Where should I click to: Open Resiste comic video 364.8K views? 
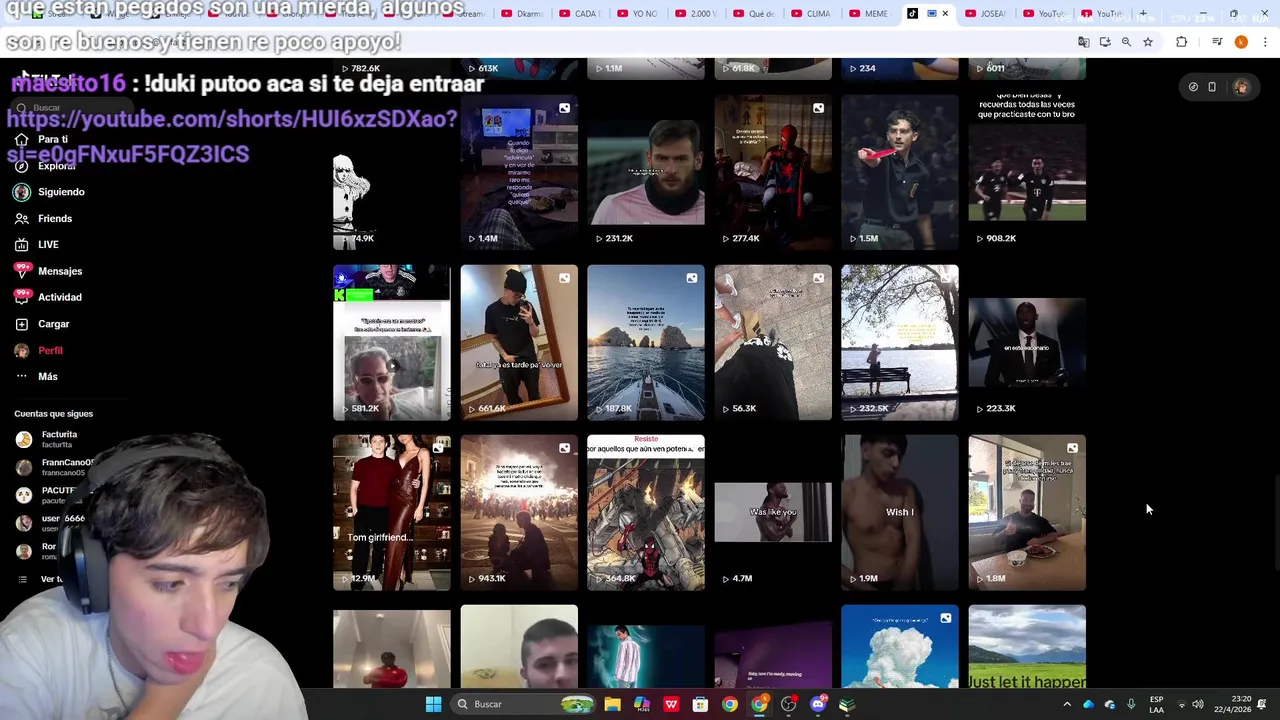[x=646, y=512]
